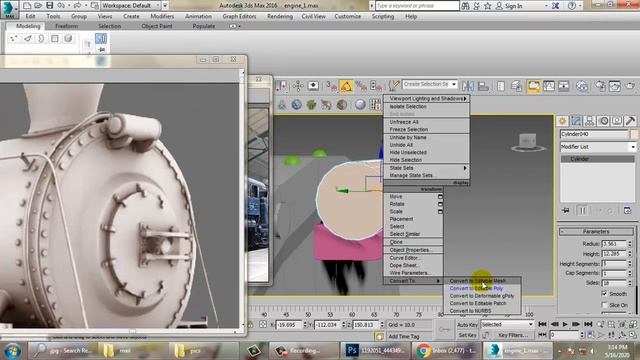Expand the State Sets submenu
Screen dimensions: 640x360
(x=427, y=168)
